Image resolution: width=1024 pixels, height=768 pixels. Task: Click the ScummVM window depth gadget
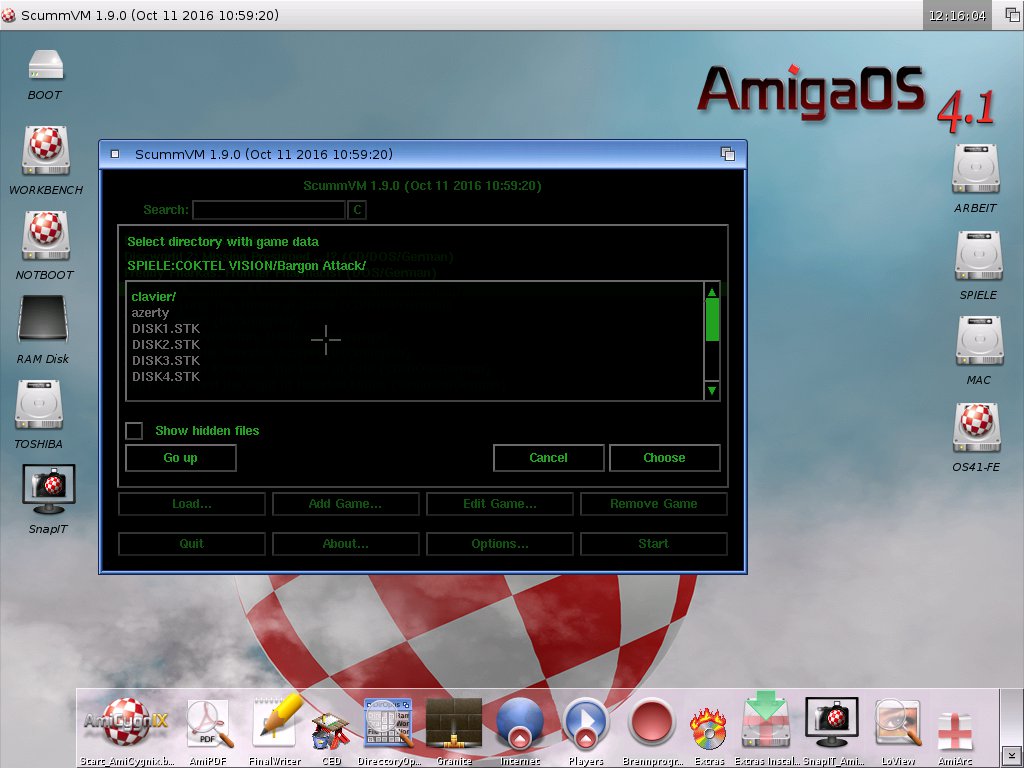[x=728, y=154]
